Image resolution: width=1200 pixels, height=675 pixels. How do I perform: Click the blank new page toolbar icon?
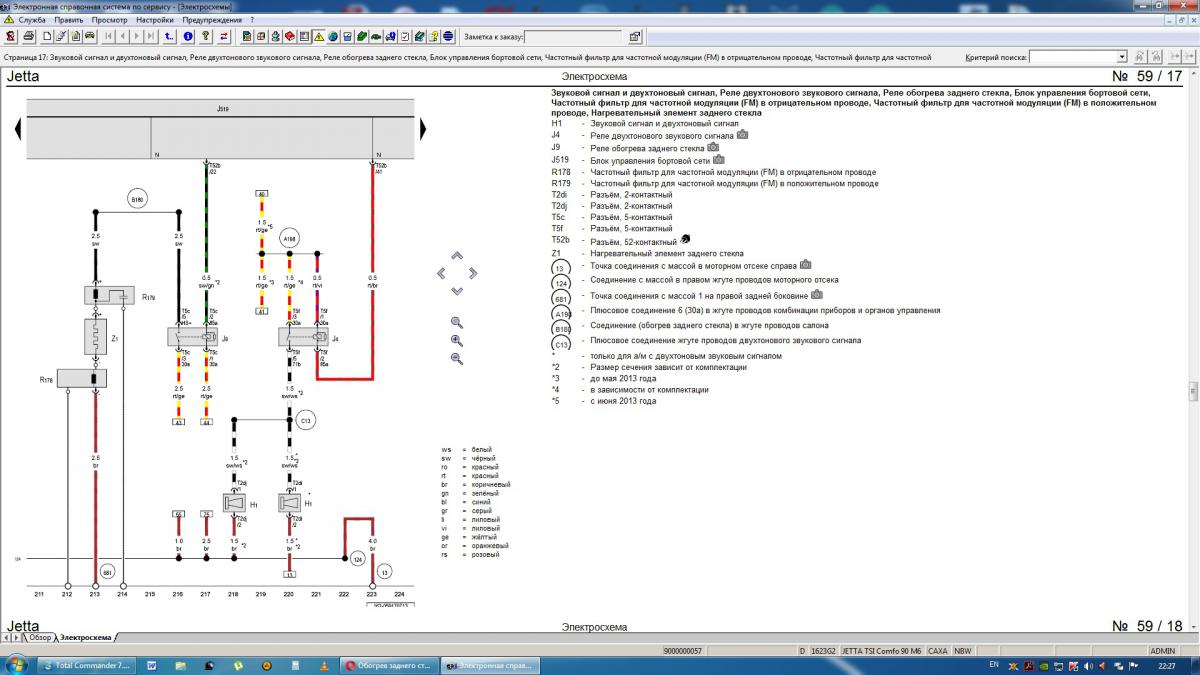[x=46, y=37]
